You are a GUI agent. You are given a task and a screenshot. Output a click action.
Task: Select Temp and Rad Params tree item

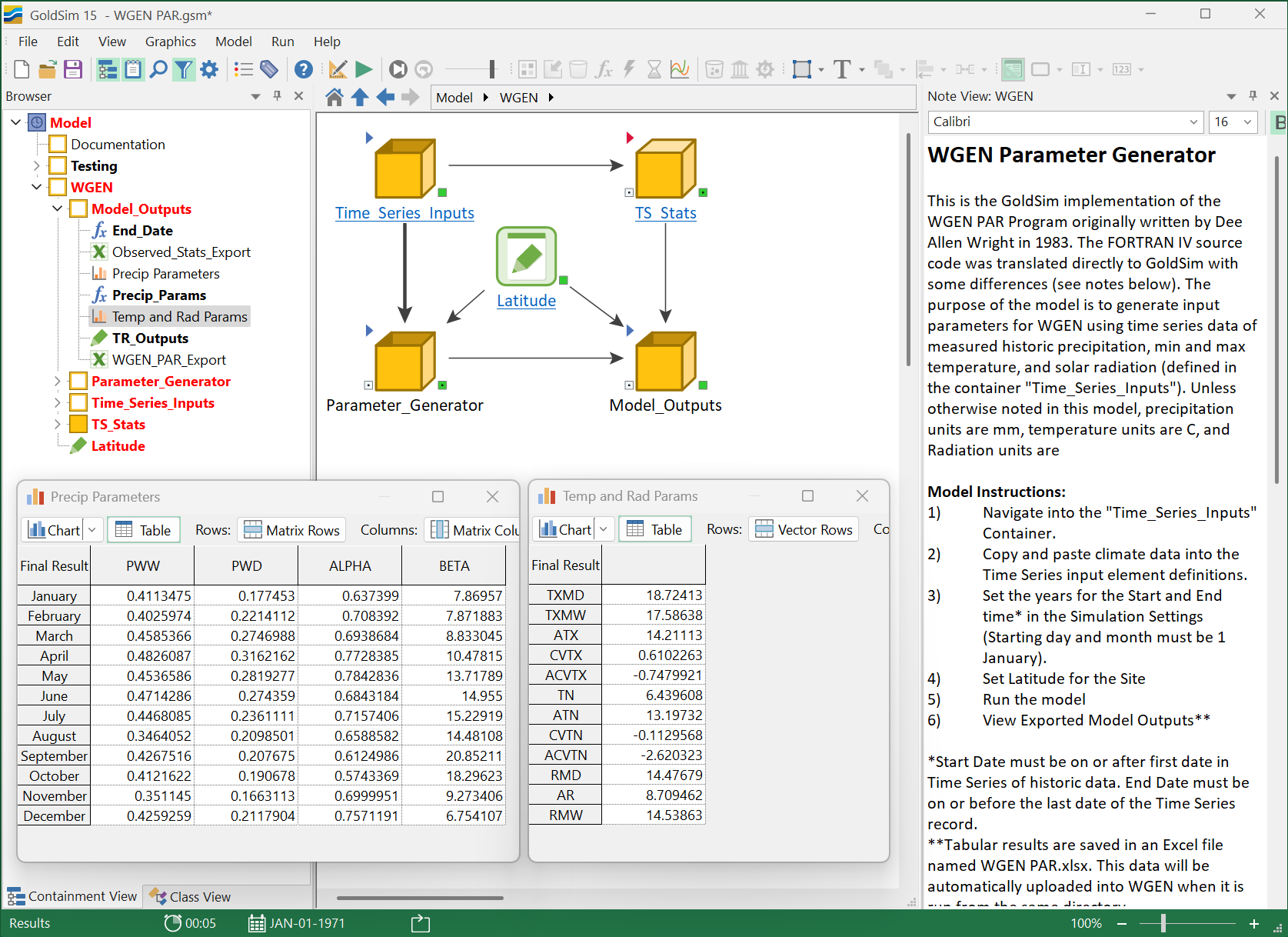point(170,316)
